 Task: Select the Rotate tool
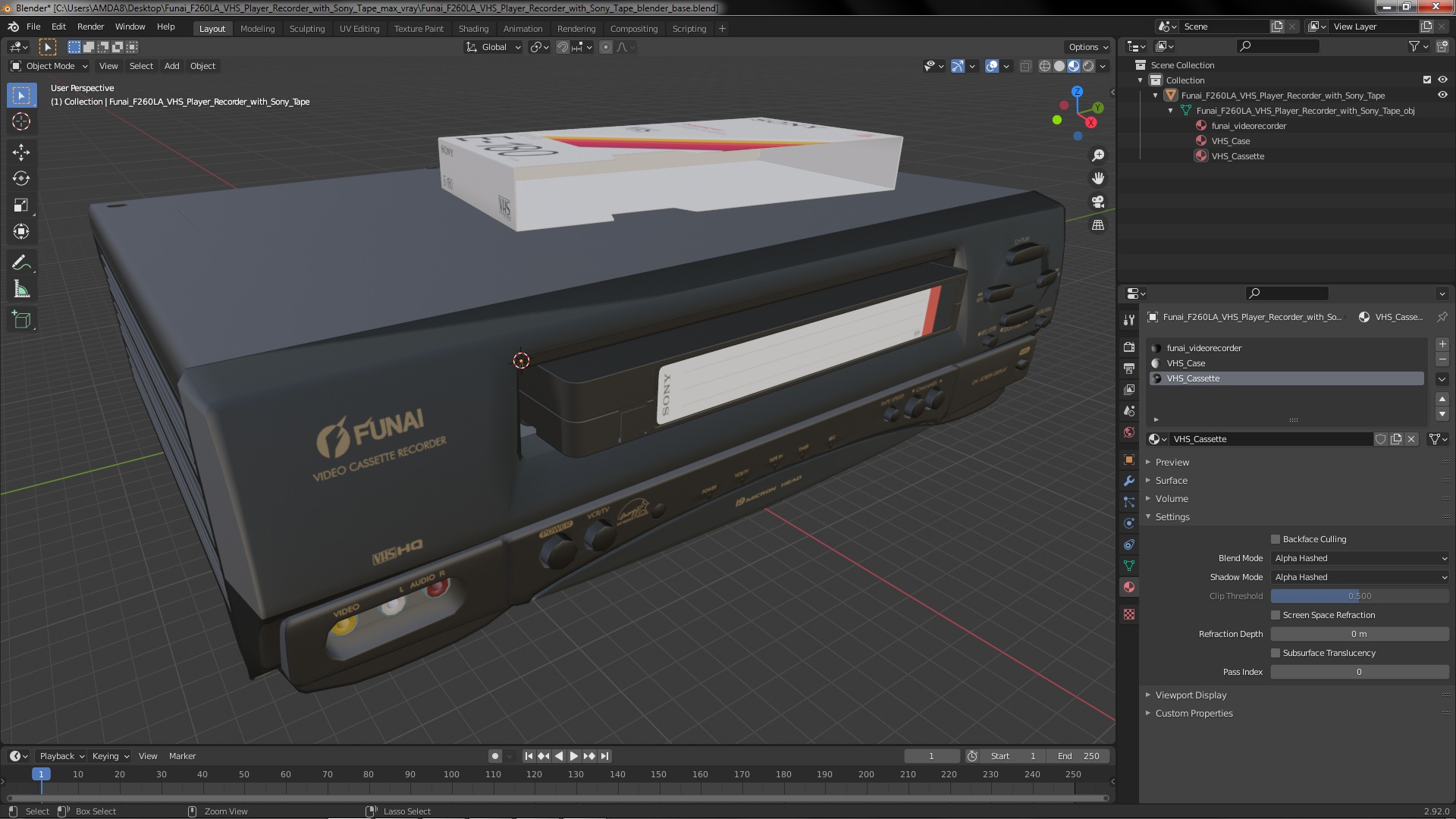pos(21,179)
